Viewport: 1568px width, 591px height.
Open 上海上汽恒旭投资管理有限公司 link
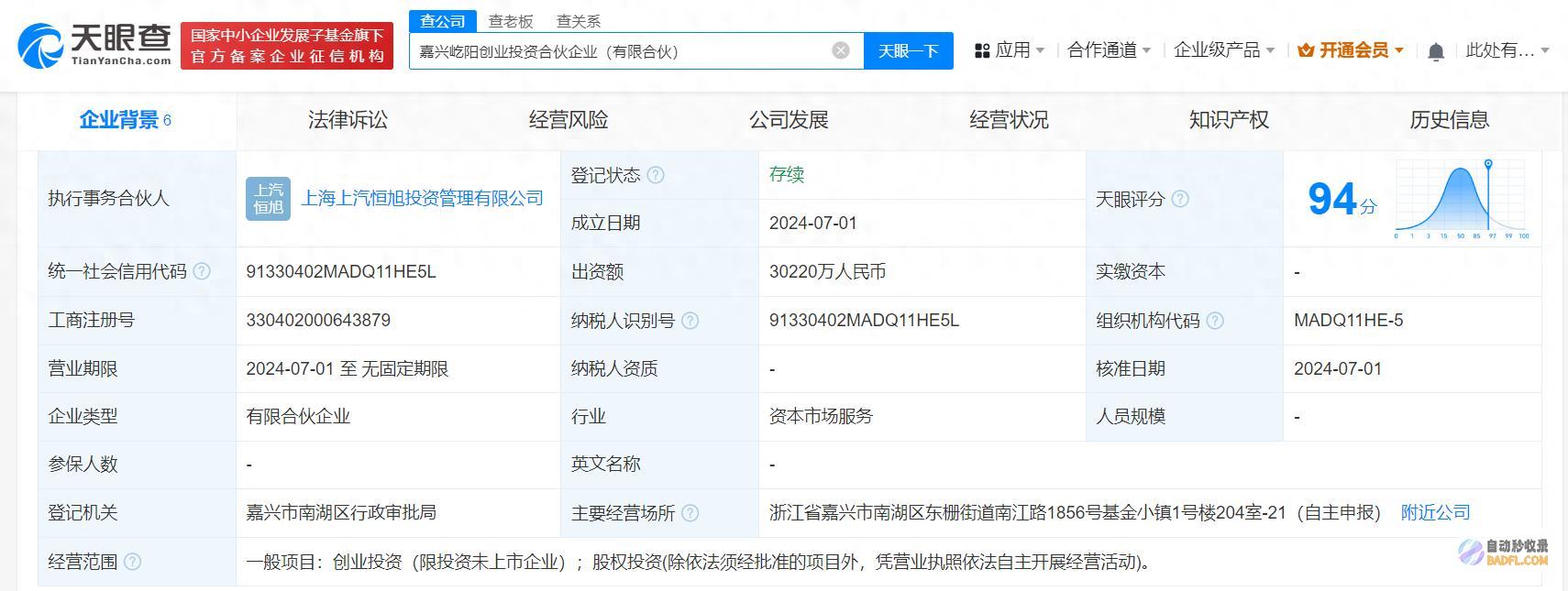pos(423,199)
